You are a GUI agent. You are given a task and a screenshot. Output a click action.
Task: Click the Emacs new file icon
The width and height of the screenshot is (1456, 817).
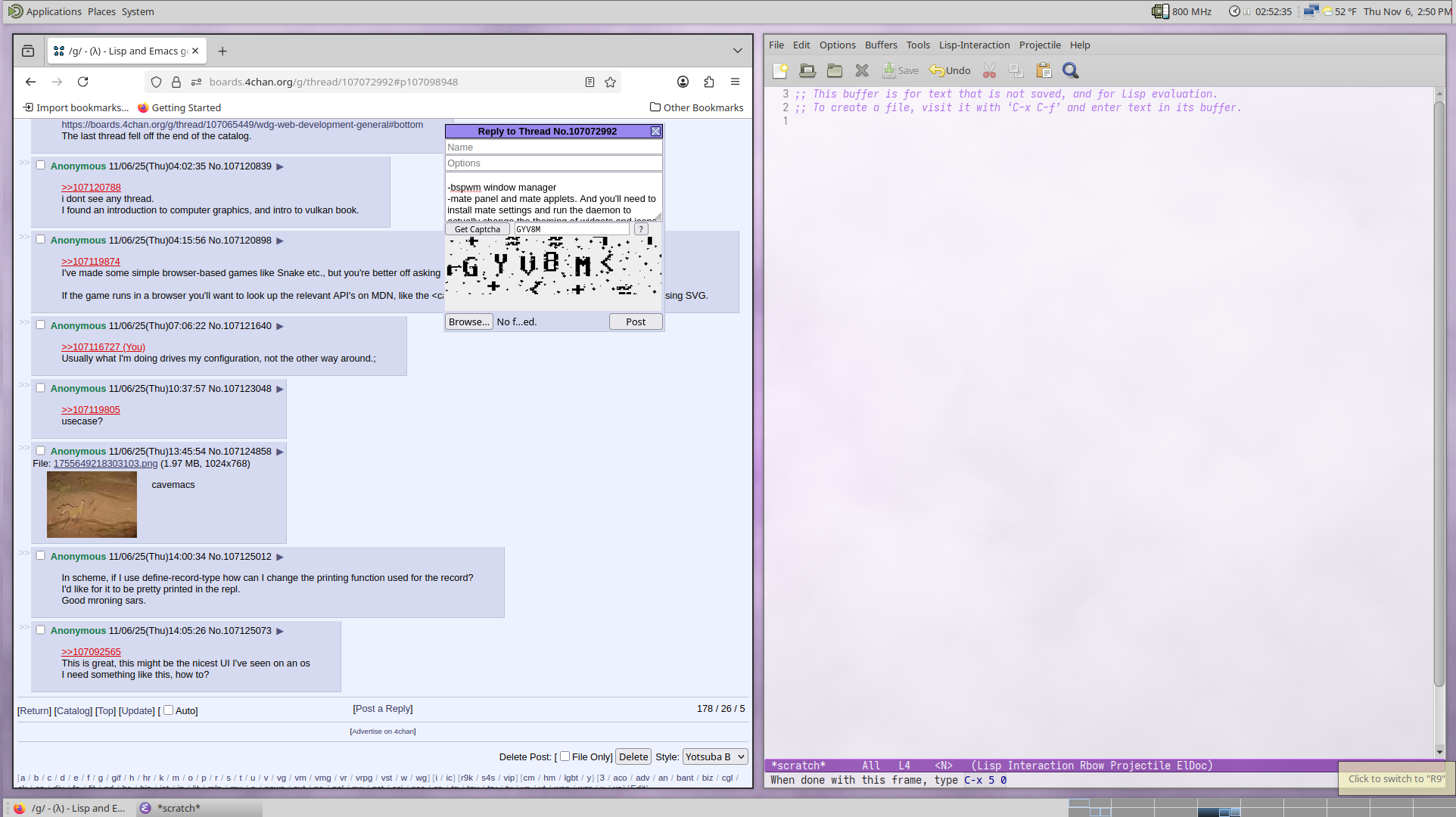780,70
